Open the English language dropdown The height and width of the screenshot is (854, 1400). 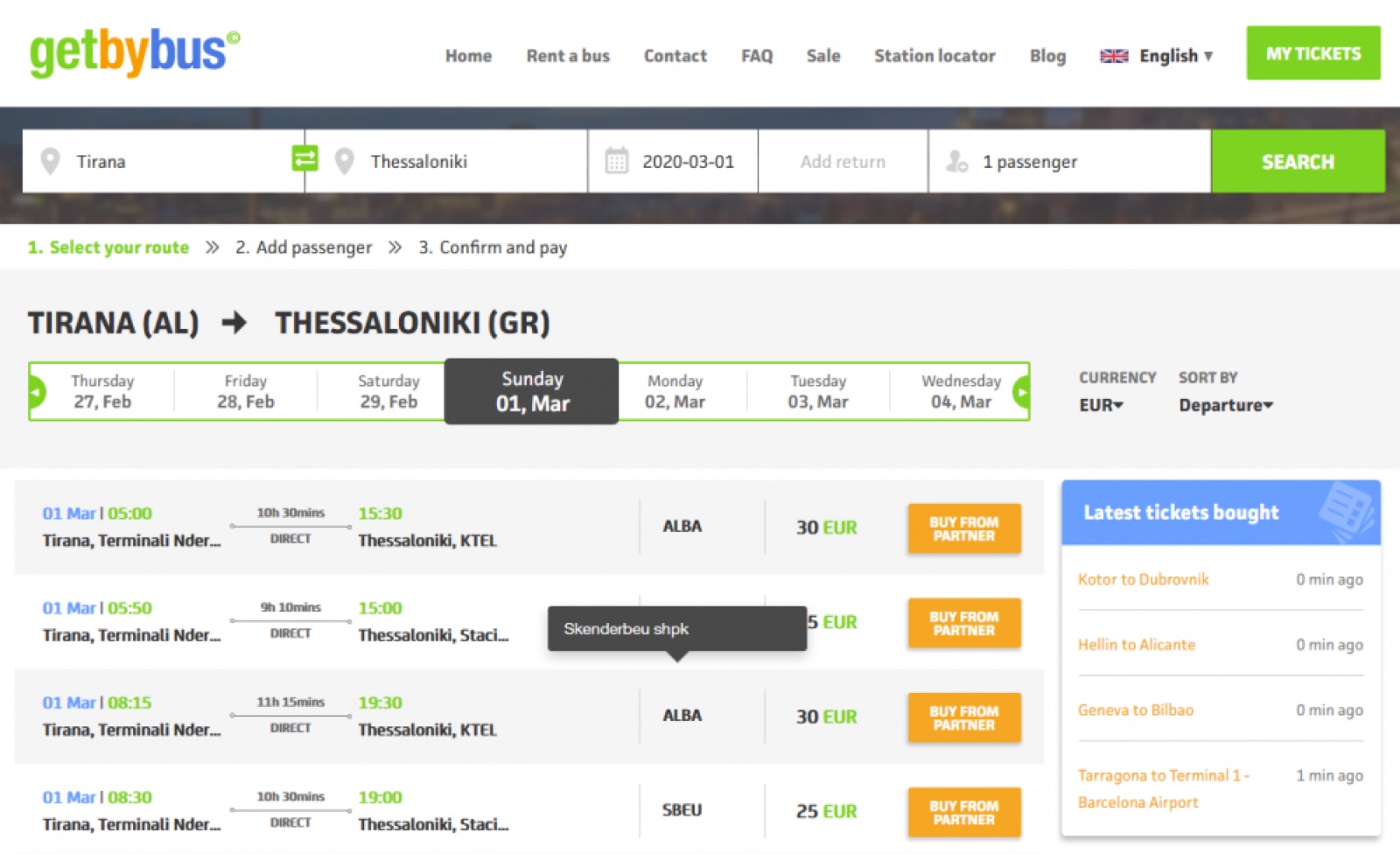[x=1175, y=56]
